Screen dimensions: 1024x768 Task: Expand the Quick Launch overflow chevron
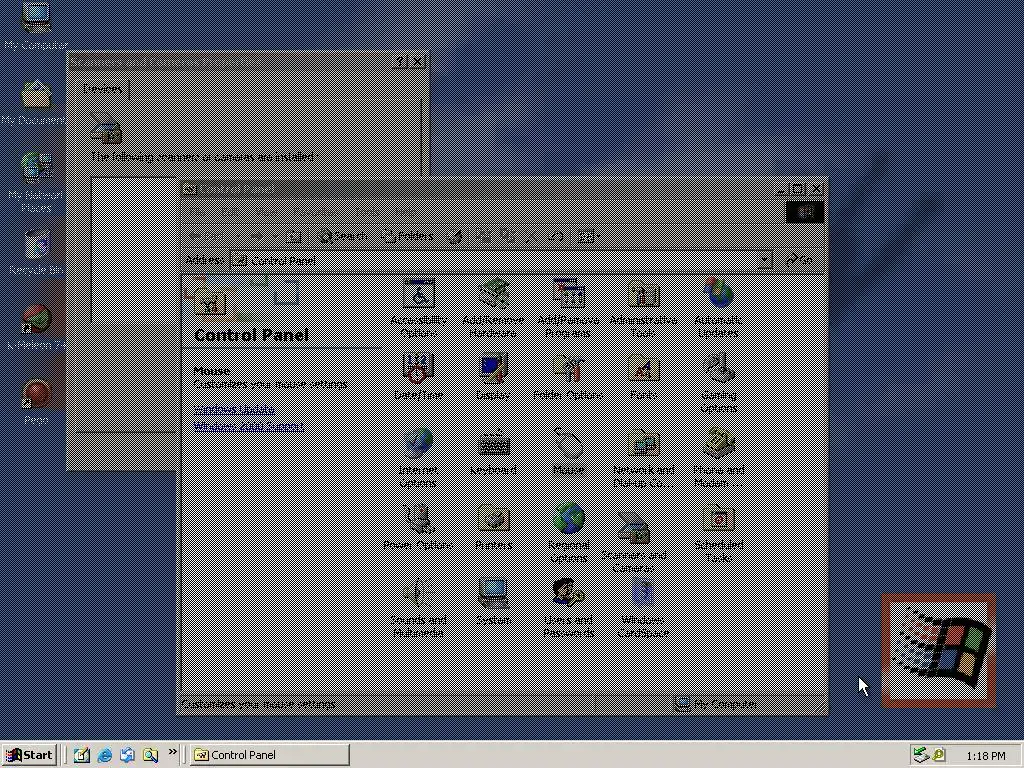point(172,752)
